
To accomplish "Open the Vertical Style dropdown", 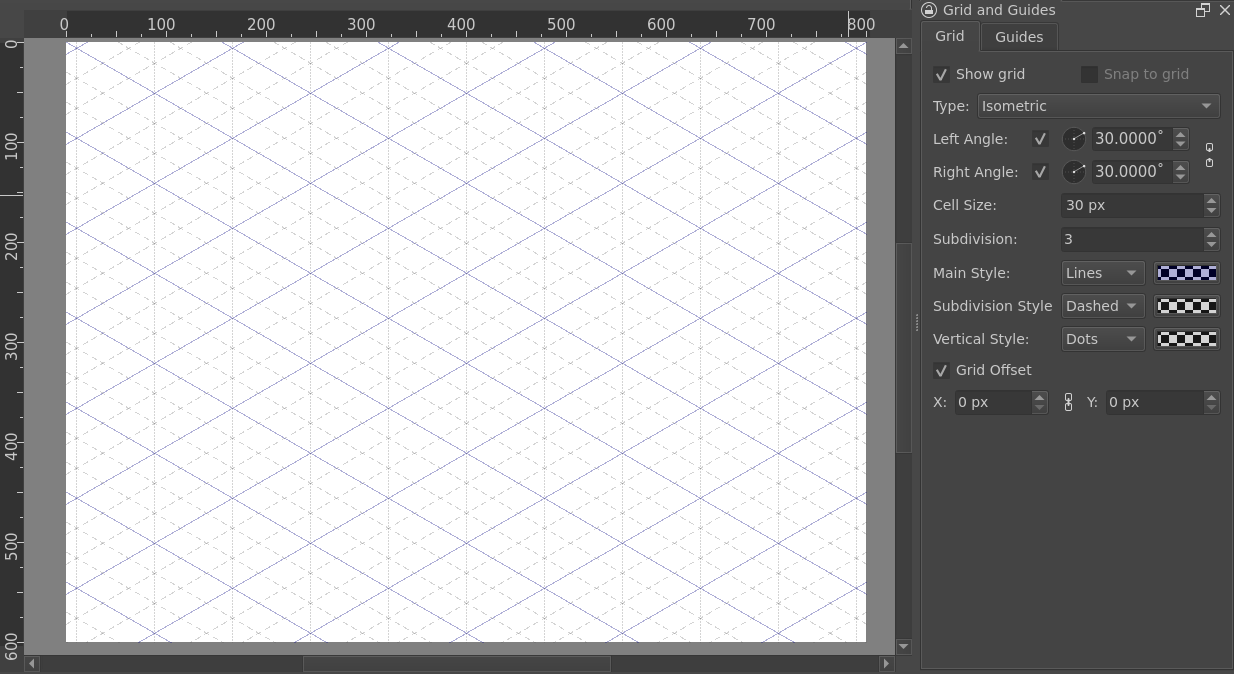I will pos(1102,339).
